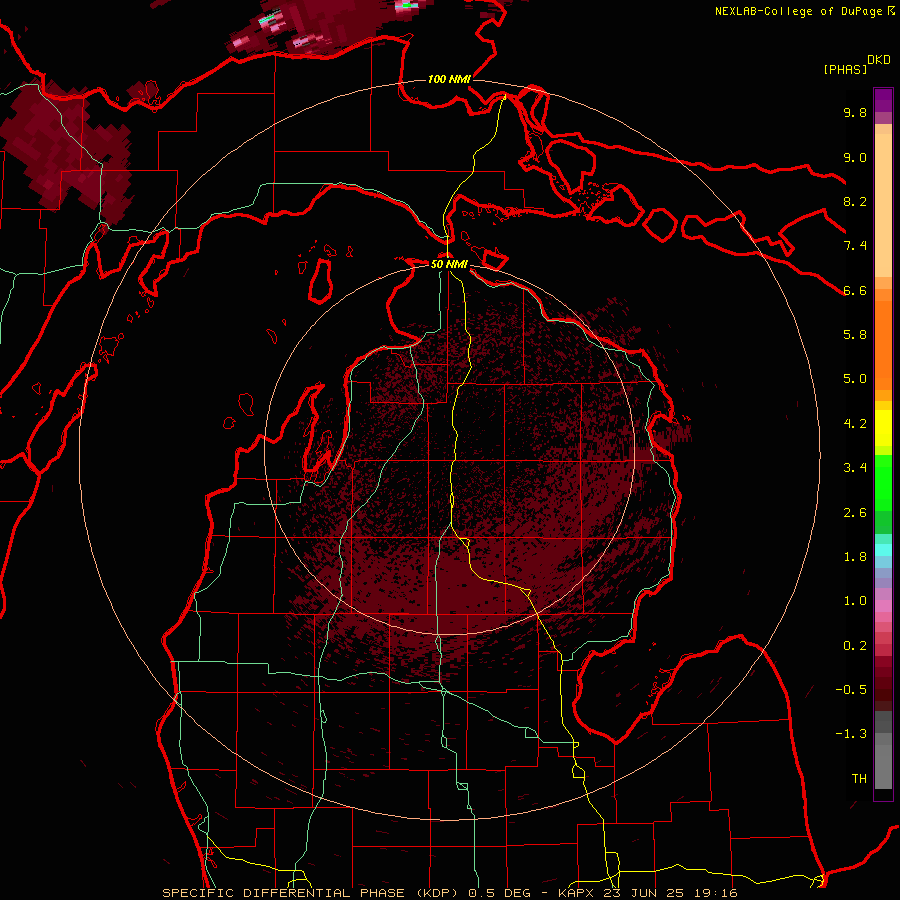Click the 8.2 value on color scale
The width and height of the screenshot is (900, 900).
click(x=855, y=202)
